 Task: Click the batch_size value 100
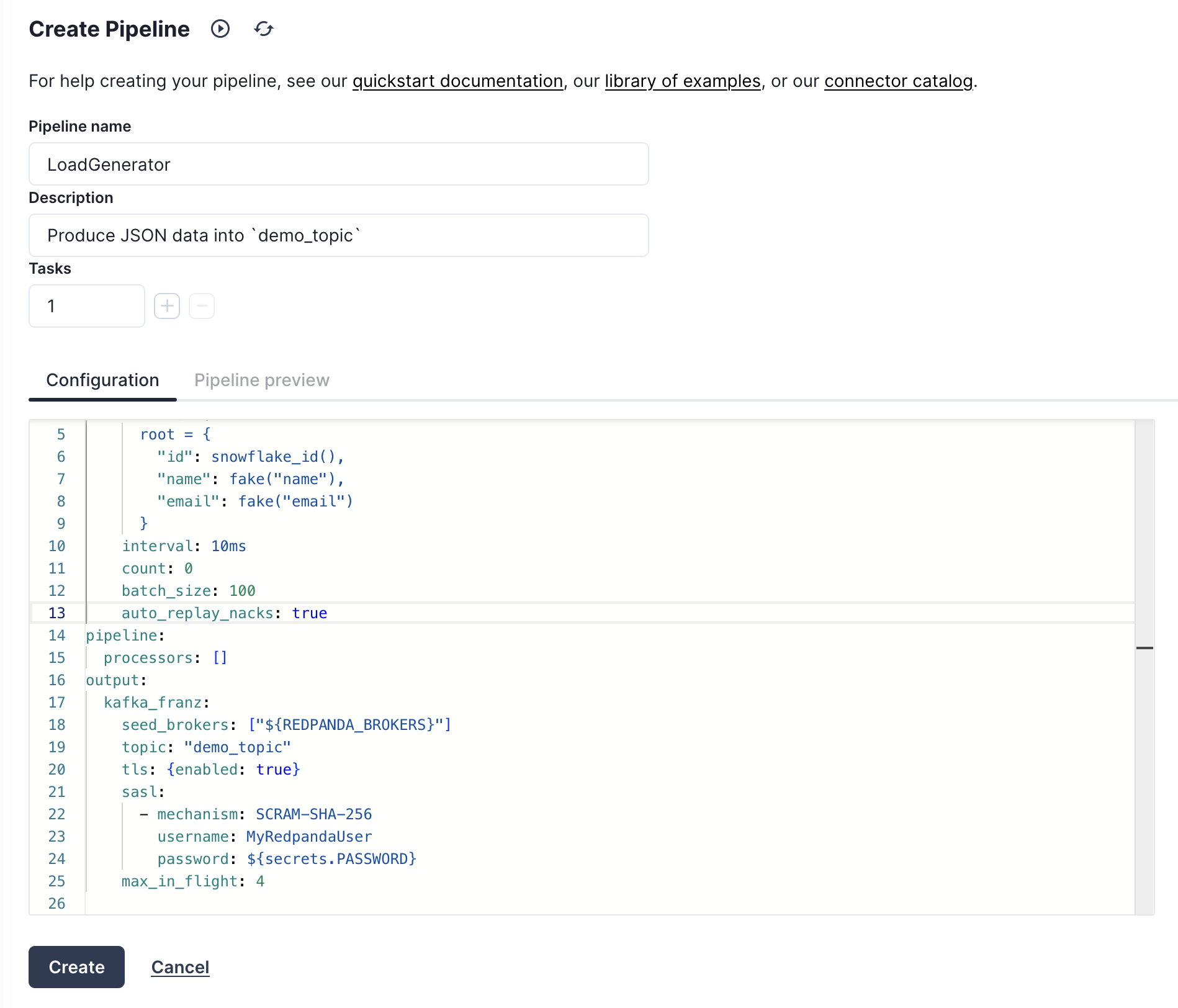point(242,591)
